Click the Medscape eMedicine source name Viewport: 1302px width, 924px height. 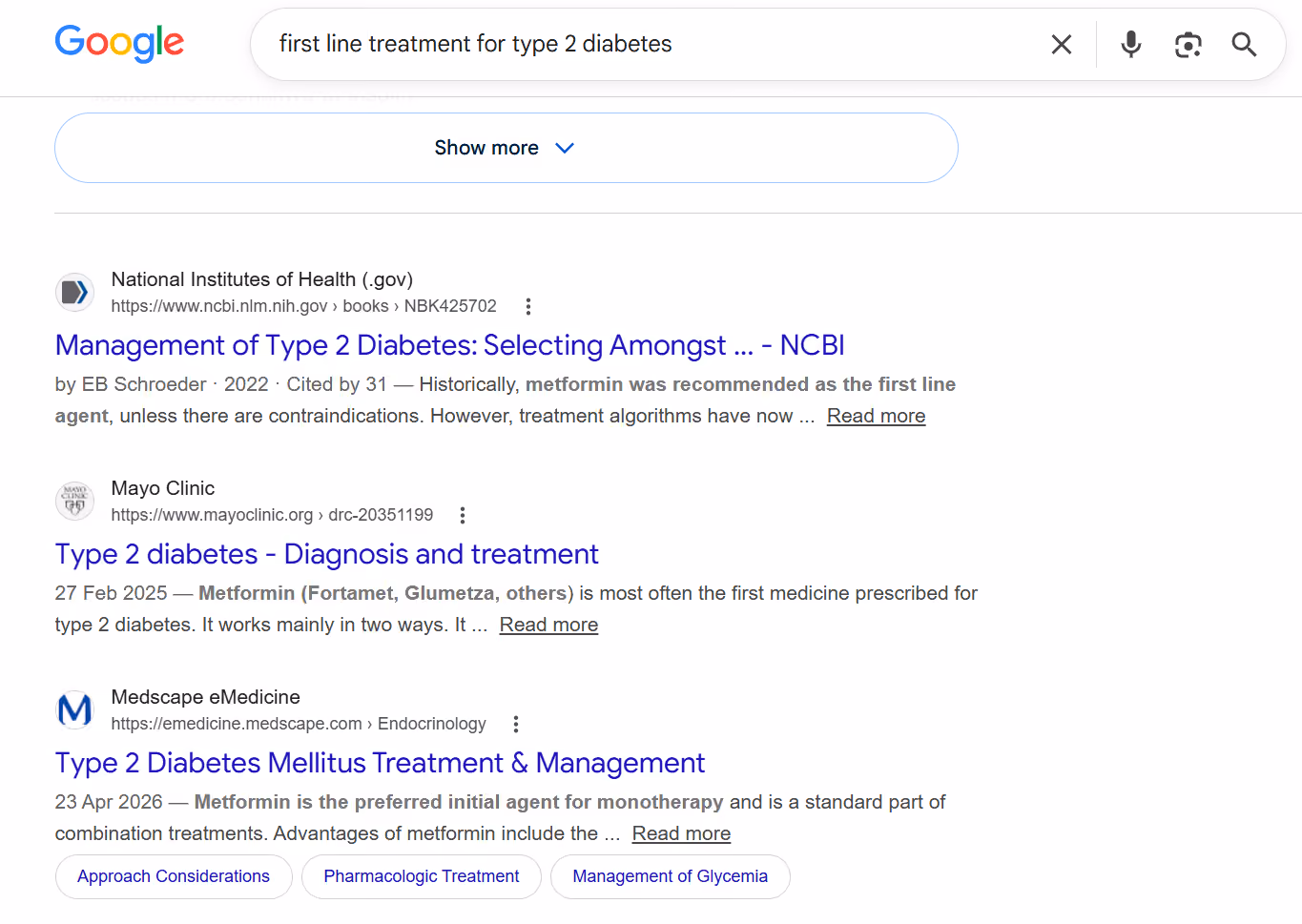coord(206,697)
